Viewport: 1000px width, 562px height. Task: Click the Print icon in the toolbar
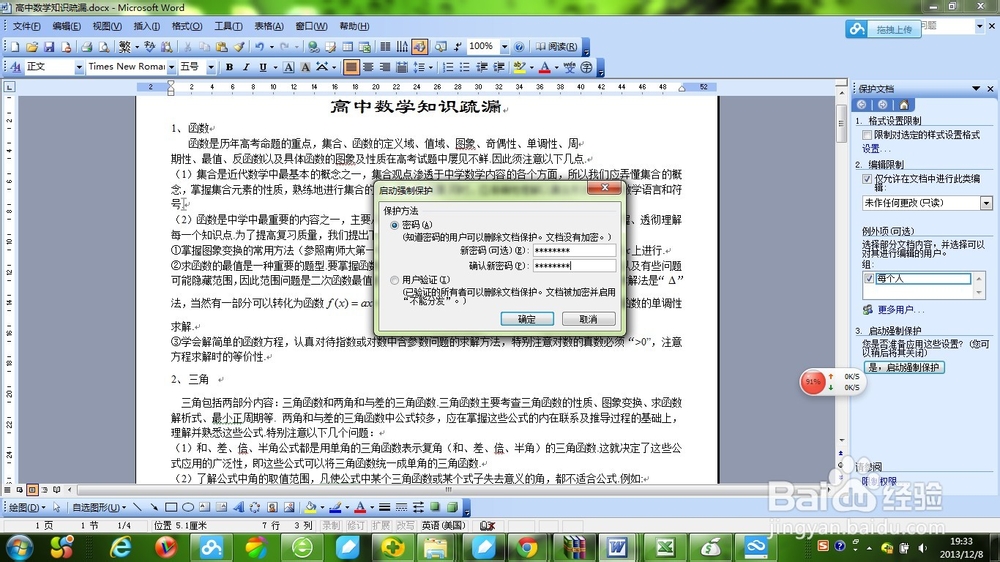87,47
